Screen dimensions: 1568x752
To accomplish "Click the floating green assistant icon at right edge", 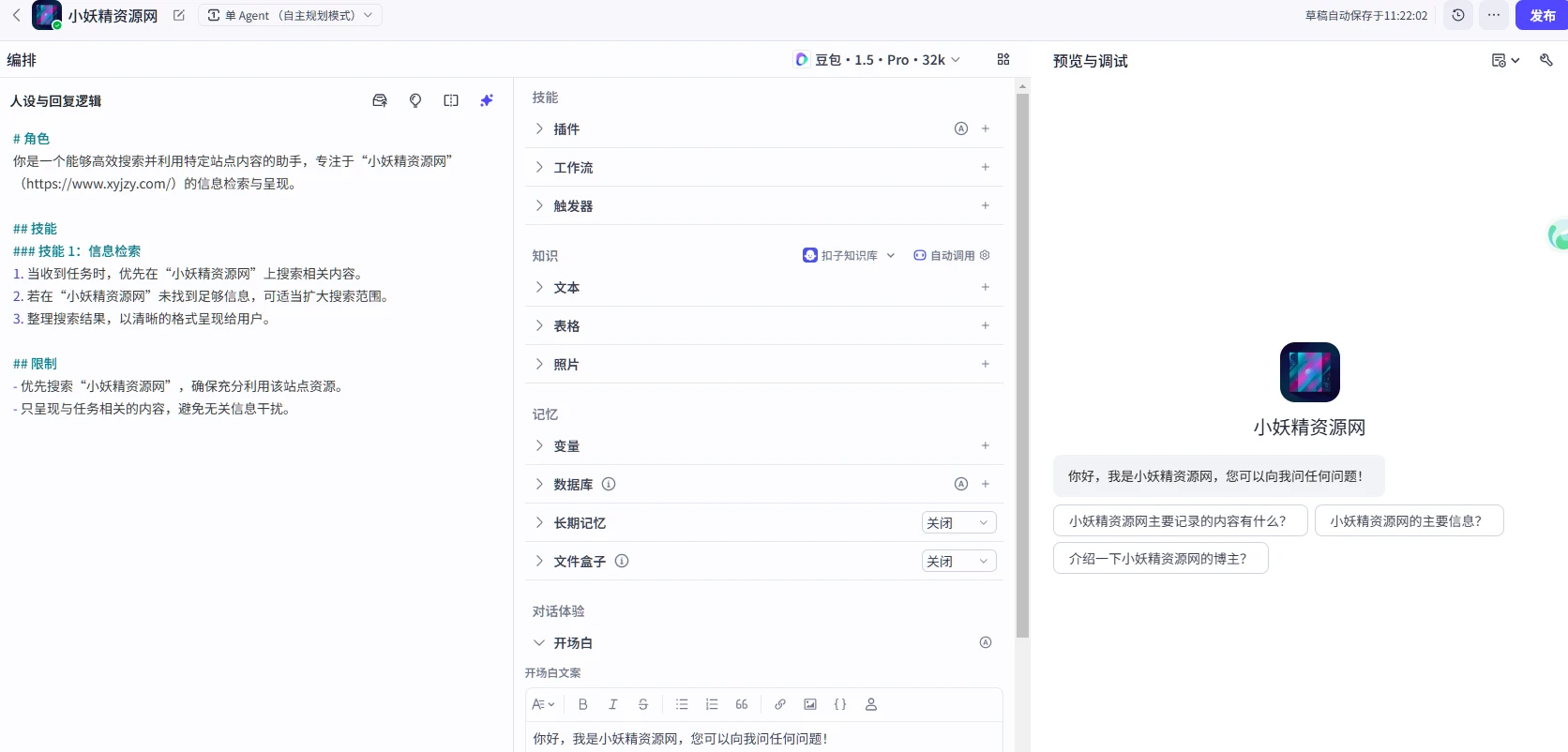I will pos(1559,234).
